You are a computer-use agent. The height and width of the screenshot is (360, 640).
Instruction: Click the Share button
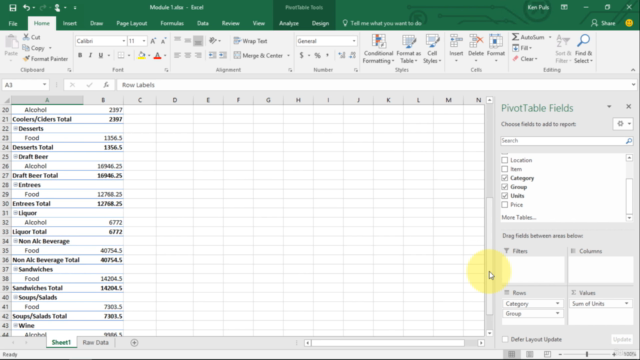[x=603, y=23]
